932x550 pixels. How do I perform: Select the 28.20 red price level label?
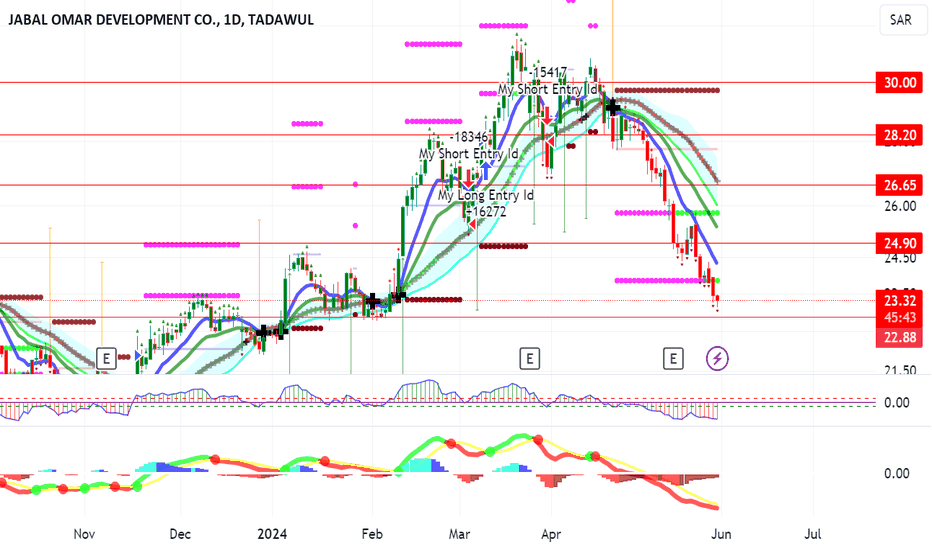[900, 135]
